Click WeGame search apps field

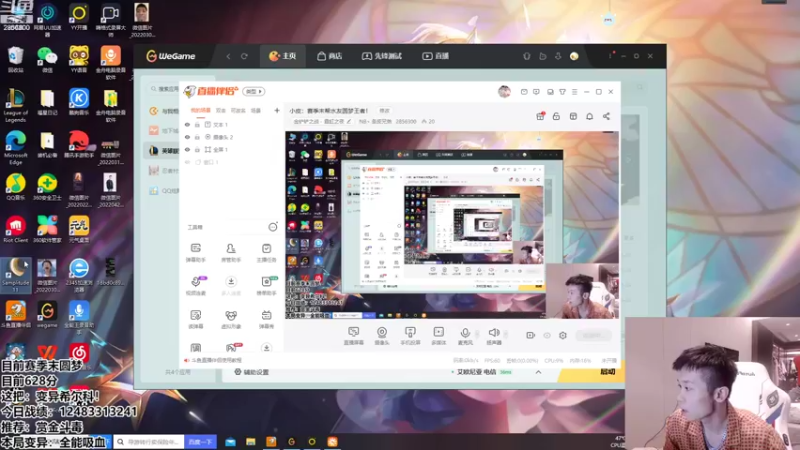tap(164, 89)
